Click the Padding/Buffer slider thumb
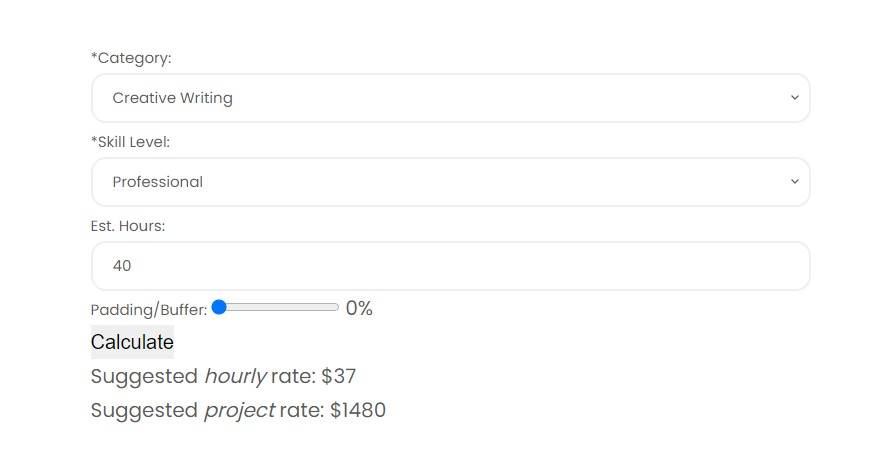Viewport: 878px width, 449px height. click(220, 308)
